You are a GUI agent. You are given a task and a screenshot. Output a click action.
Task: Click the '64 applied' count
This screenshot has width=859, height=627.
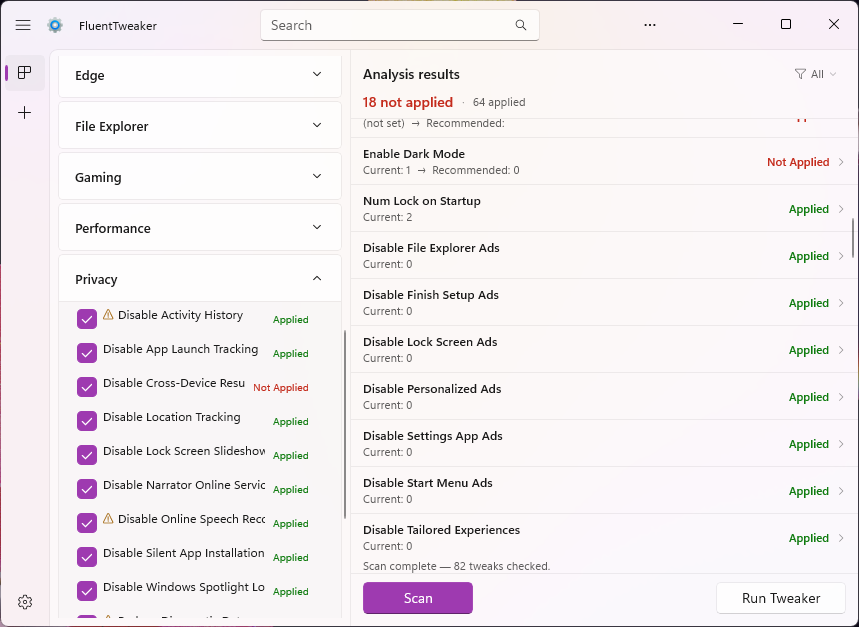[x=499, y=102]
